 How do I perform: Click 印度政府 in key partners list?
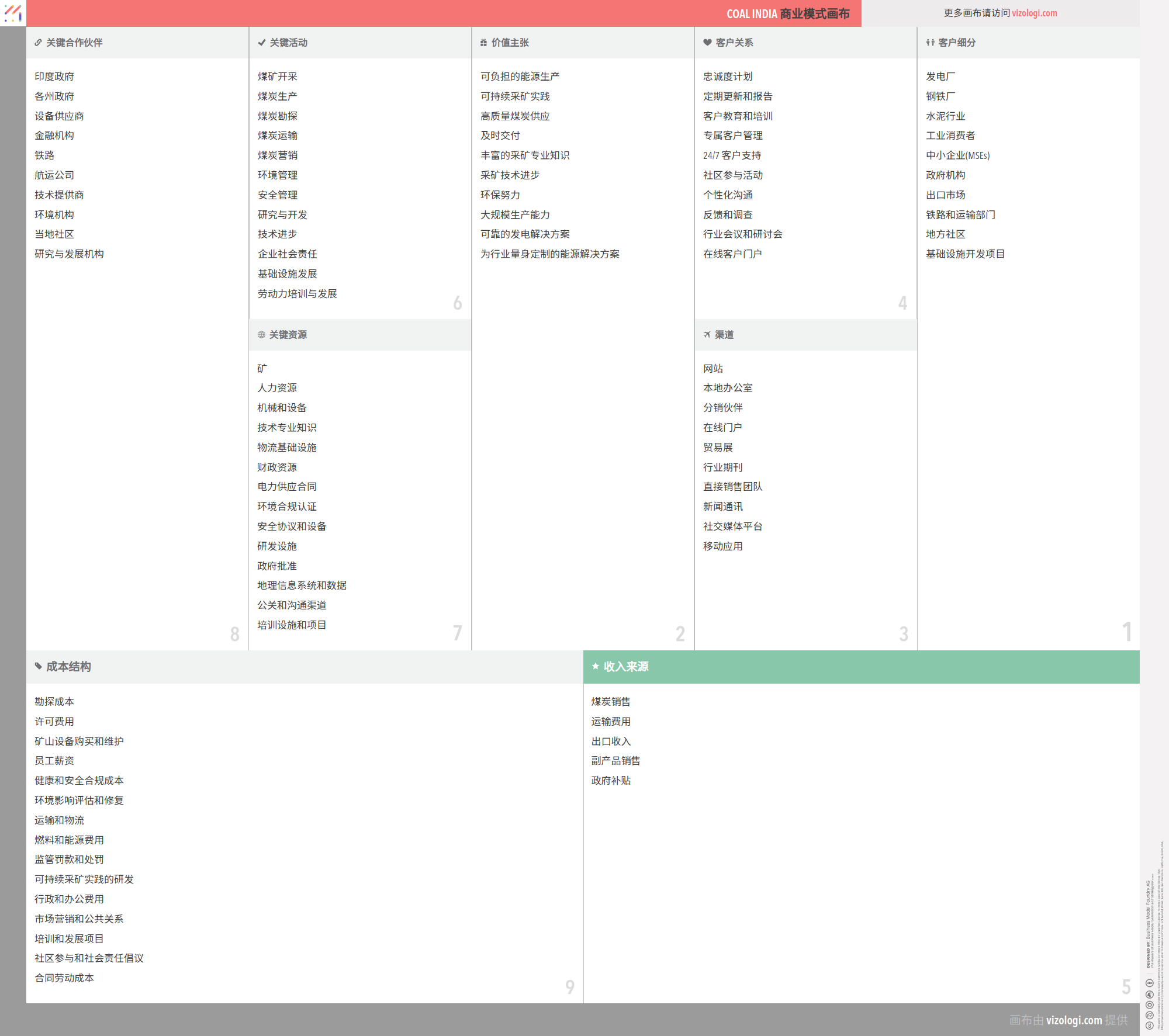click(x=54, y=77)
